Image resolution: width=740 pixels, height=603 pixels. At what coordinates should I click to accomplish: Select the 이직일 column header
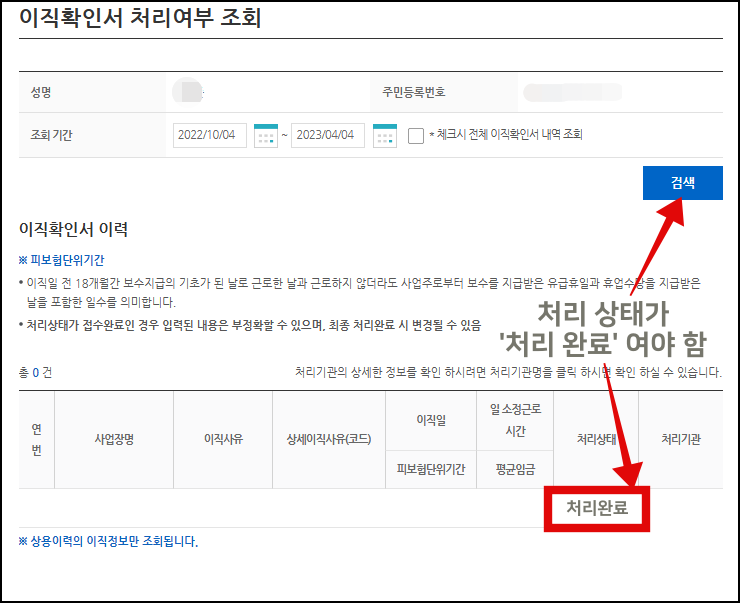pyautogui.click(x=431, y=420)
